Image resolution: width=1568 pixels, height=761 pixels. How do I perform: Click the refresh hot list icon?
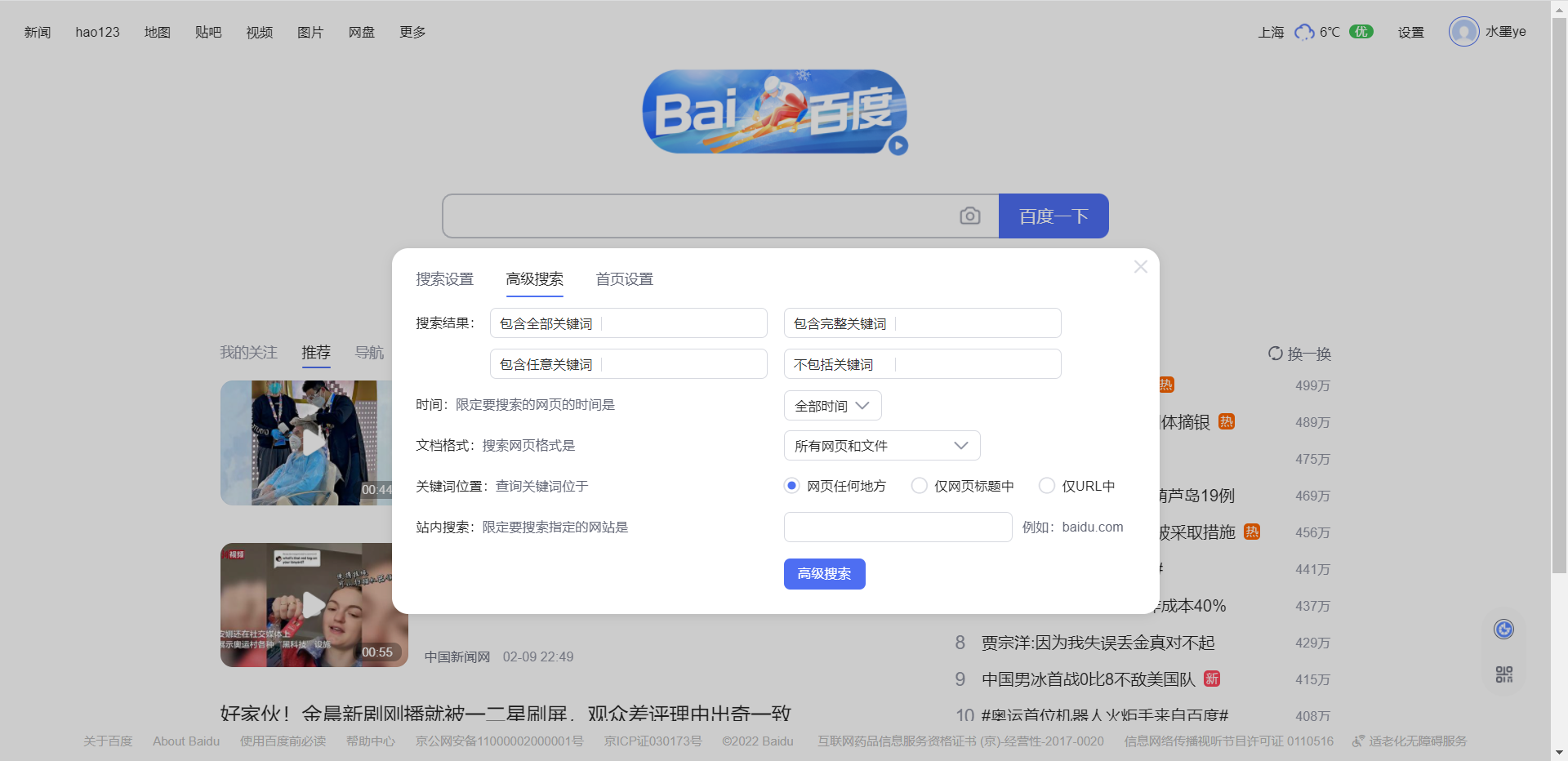pos(1275,354)
